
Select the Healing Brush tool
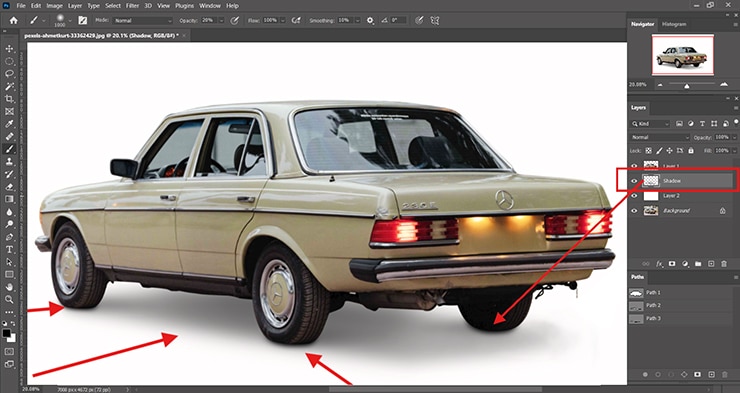point(9,136)
